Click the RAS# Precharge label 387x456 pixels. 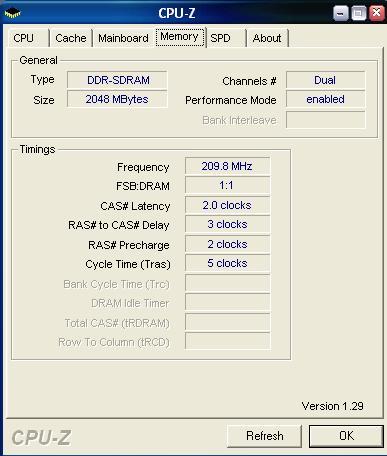[129, 245]
